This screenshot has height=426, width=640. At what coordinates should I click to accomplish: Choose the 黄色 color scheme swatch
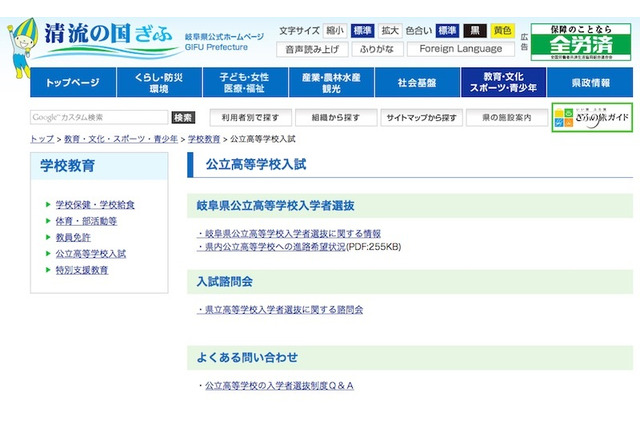tap(502, 31)
